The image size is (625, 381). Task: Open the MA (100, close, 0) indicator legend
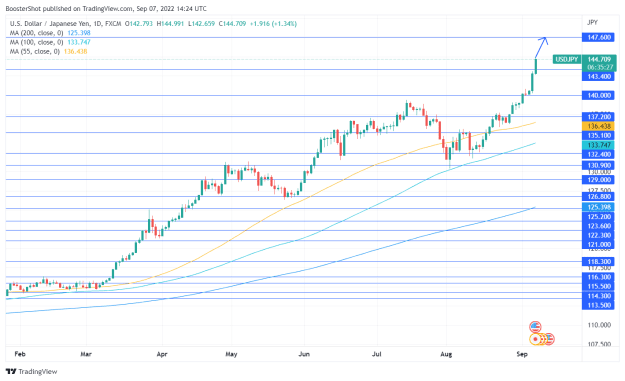(36, 42)
